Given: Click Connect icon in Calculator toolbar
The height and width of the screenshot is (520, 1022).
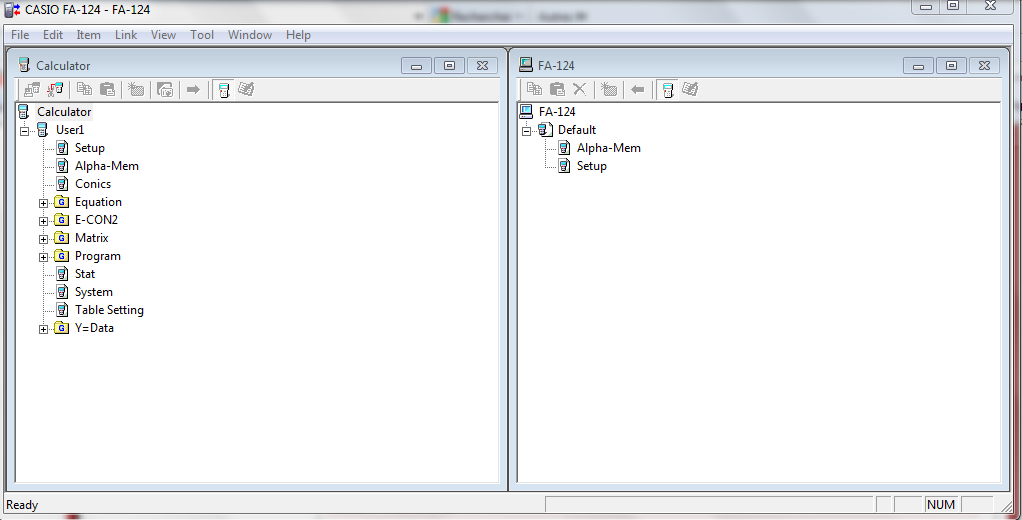Looking at the screenshot, I should pyautogui.click(x=31, y=89).
